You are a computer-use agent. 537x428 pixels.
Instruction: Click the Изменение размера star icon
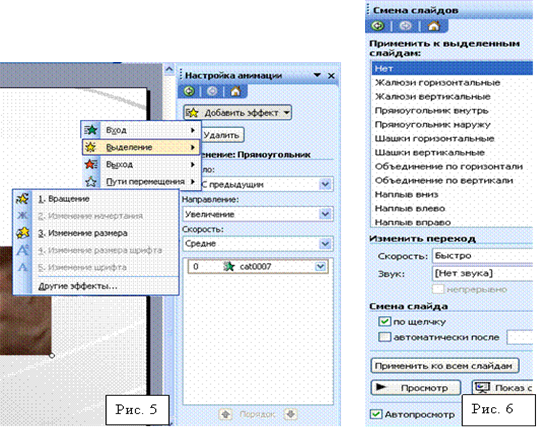[23, 233]
